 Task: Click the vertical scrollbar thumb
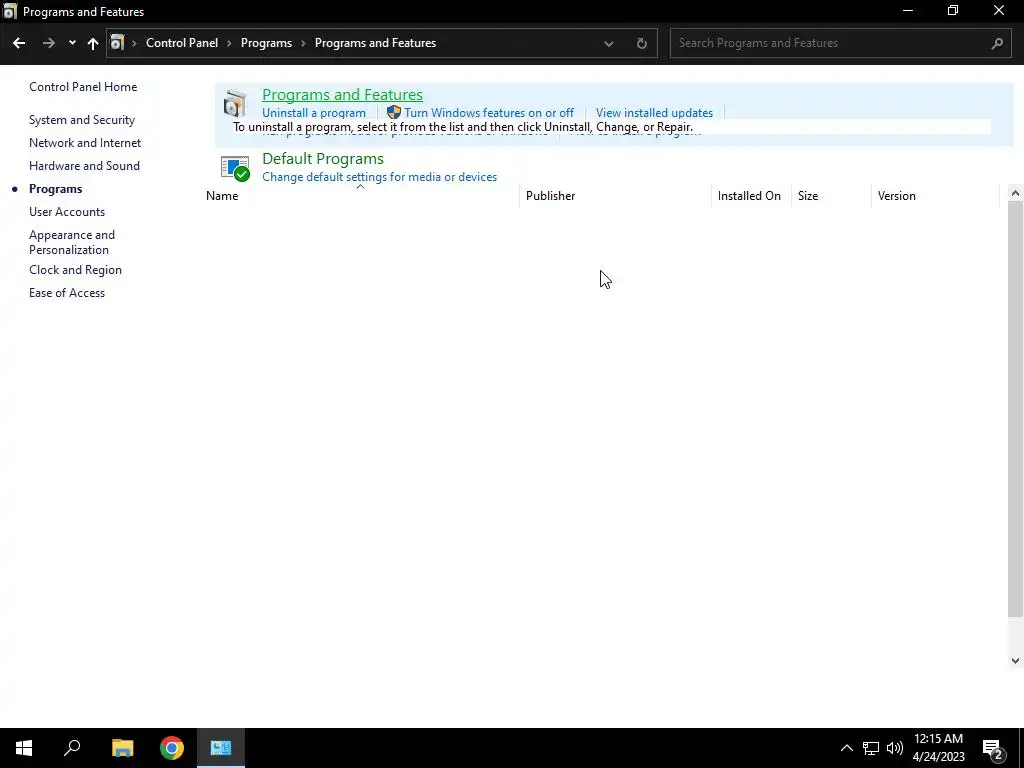(1015, 409)
